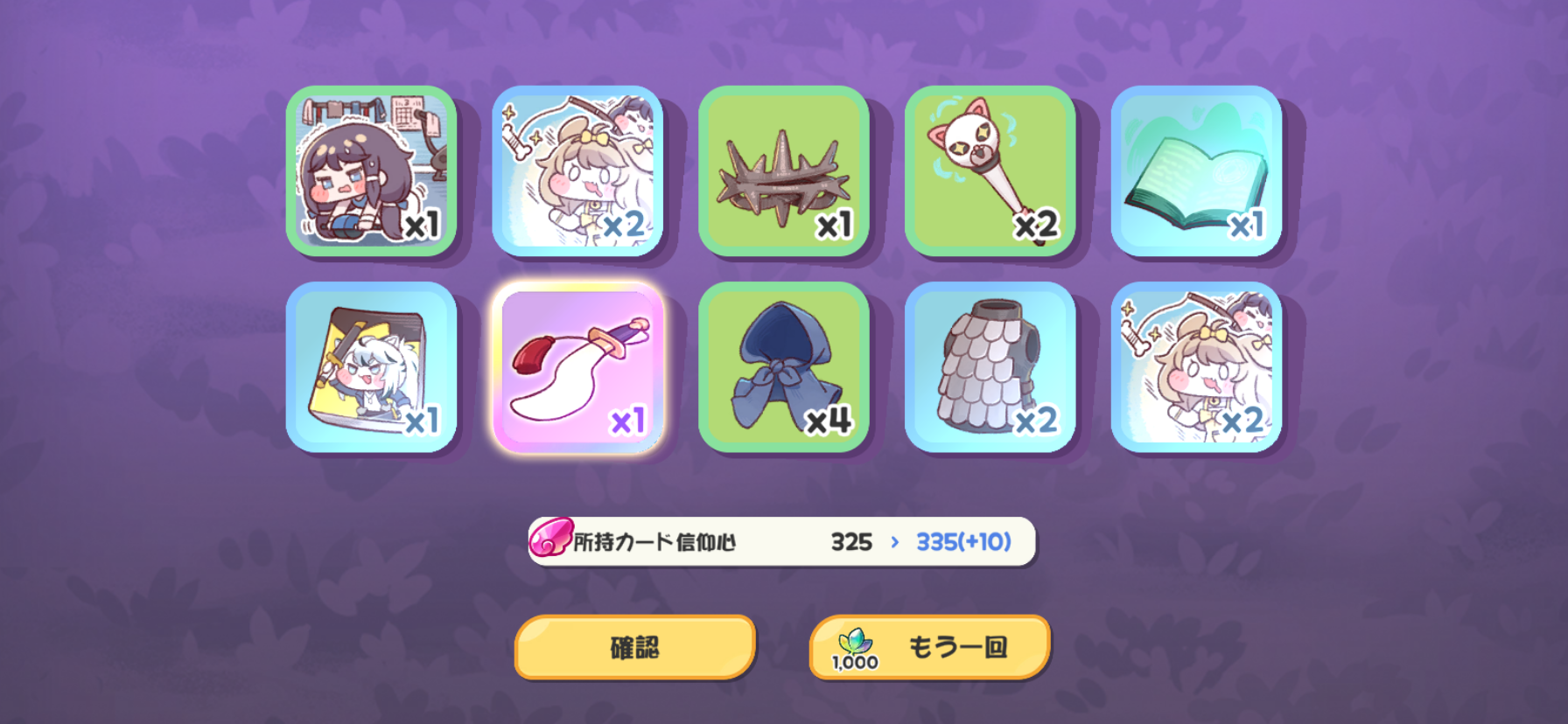Select the blue hooded cloak x4
The width and height of the screenshot is (1568, 724).
pyautogui.click(x=783, y=366)
